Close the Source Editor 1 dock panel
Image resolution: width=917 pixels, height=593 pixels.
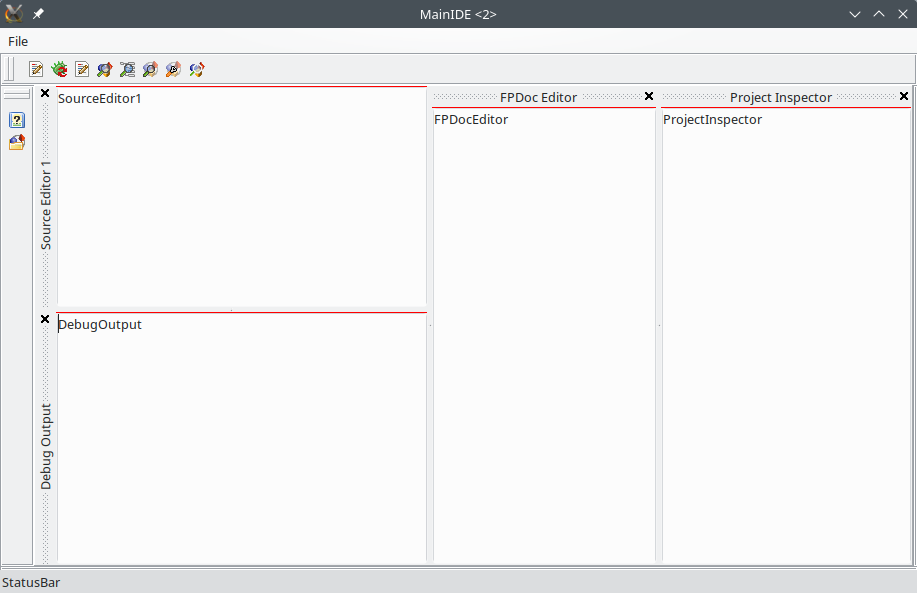point(45,94)
